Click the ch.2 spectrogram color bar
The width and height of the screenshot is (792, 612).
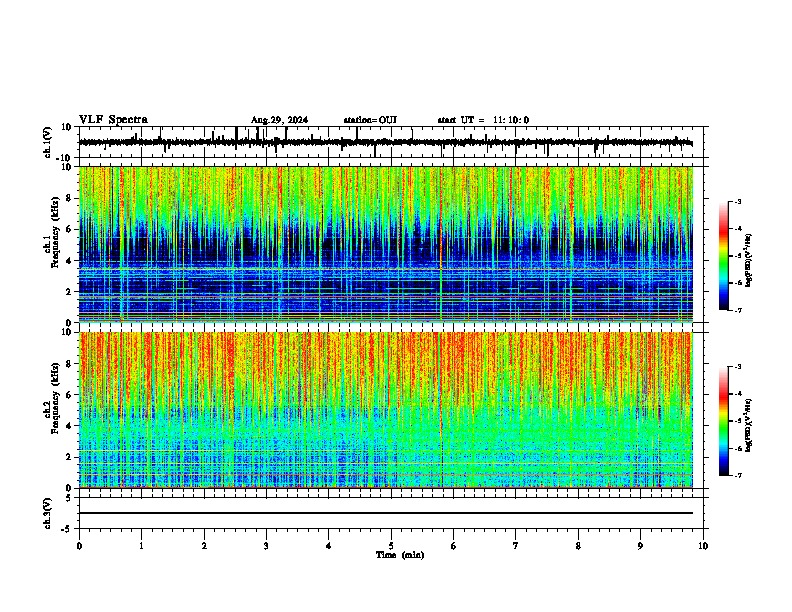click(x=724, y=421)
